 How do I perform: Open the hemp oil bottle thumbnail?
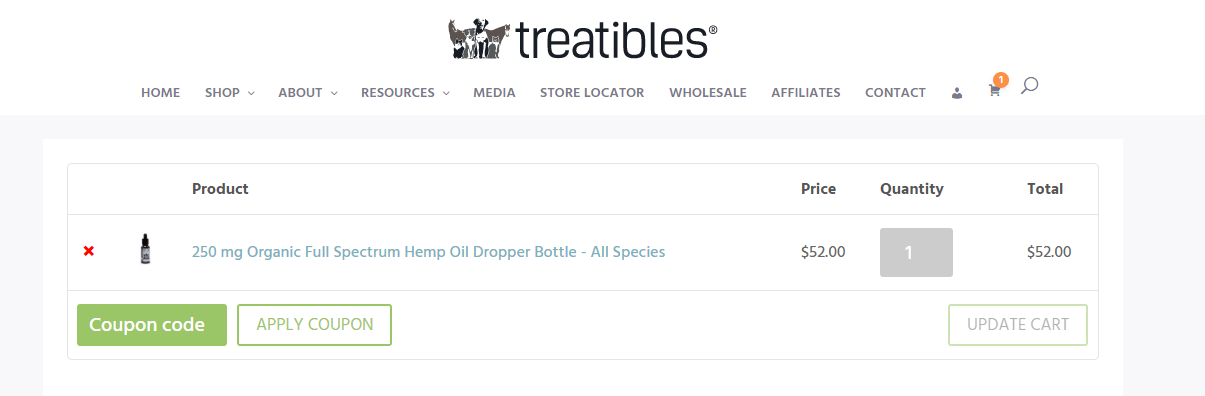click(x=146, y=249)
